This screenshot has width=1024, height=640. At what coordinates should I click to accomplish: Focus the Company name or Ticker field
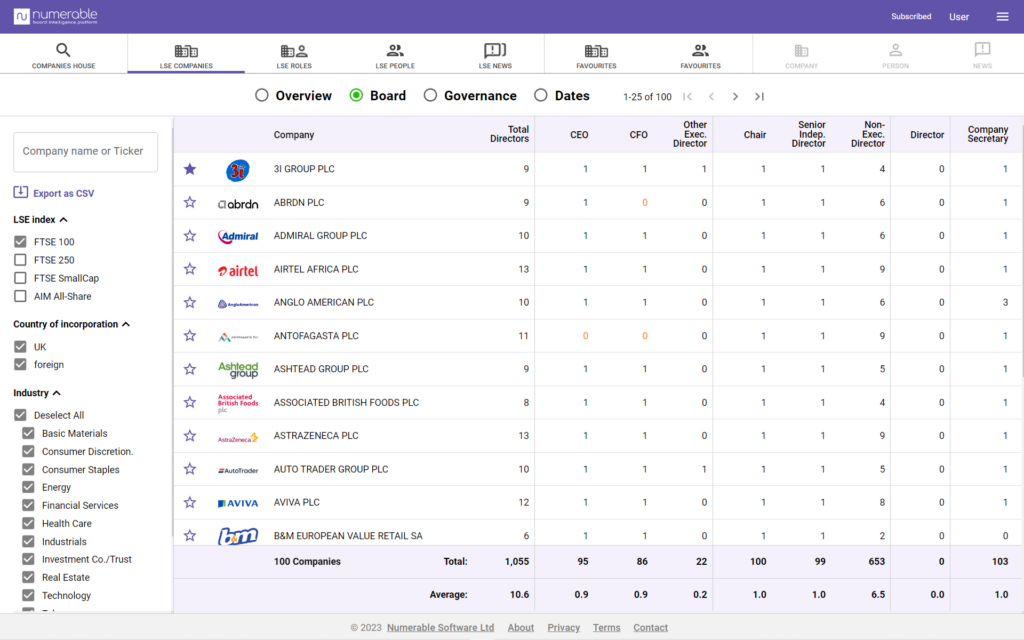point(86,152)
